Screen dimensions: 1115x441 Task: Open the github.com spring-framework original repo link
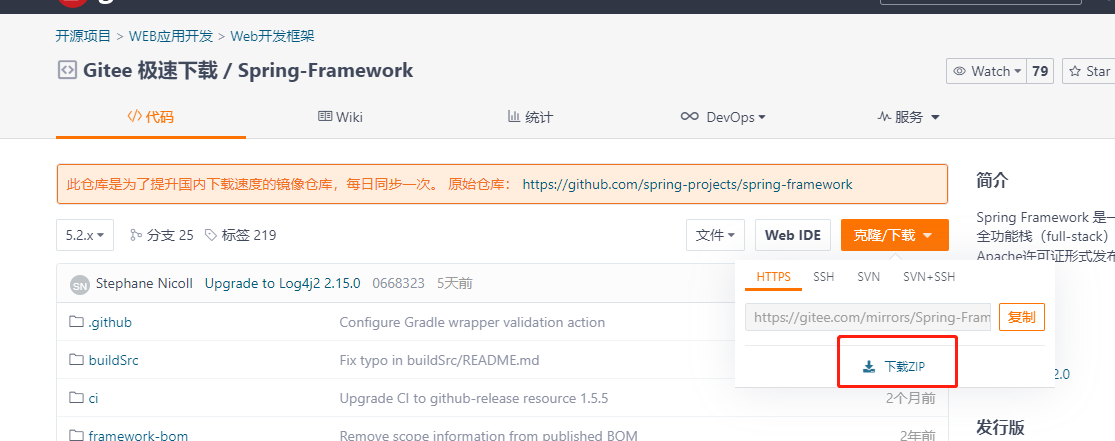coord(688,184)
